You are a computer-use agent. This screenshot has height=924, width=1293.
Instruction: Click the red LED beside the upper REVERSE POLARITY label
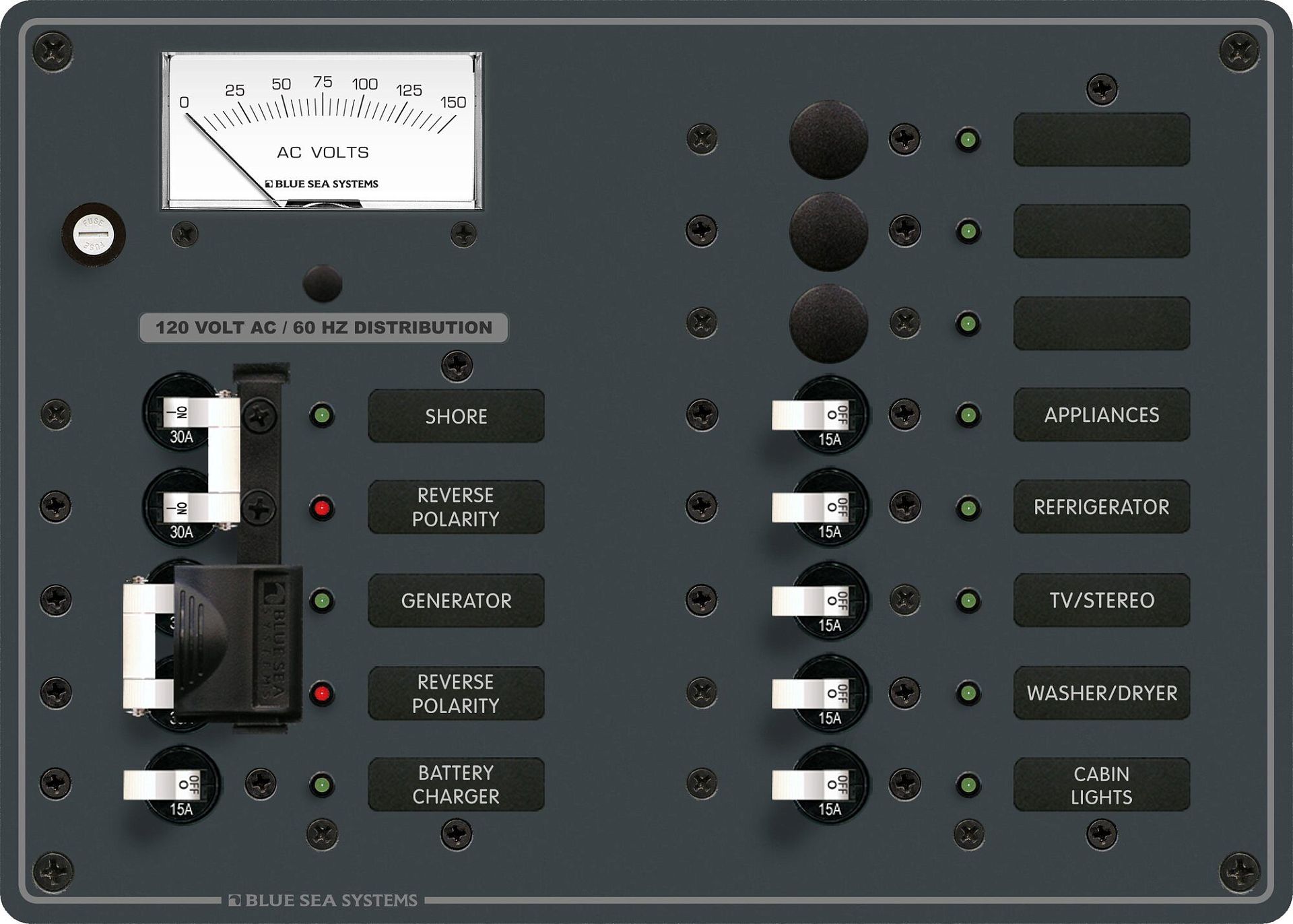pyautogui.click(x=322, y=508)
